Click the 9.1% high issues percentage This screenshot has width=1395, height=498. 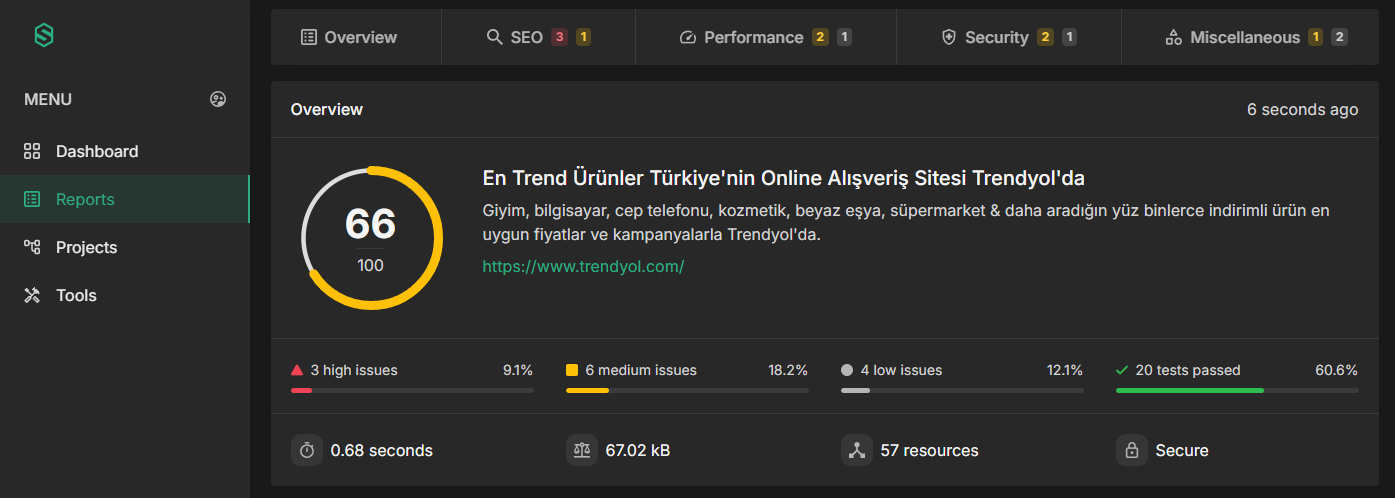(518, 370)
